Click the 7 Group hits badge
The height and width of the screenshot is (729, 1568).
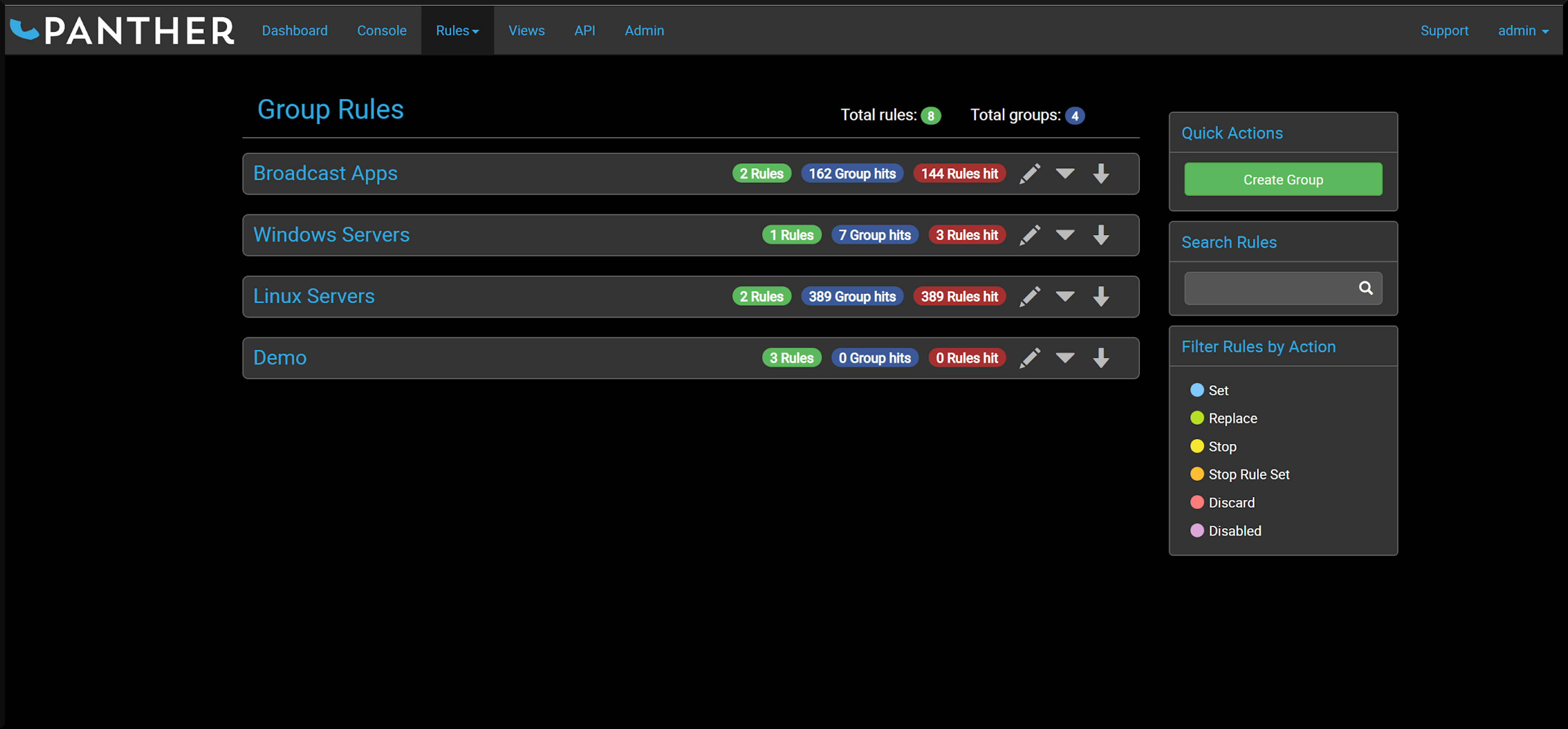tap(874, 235)
